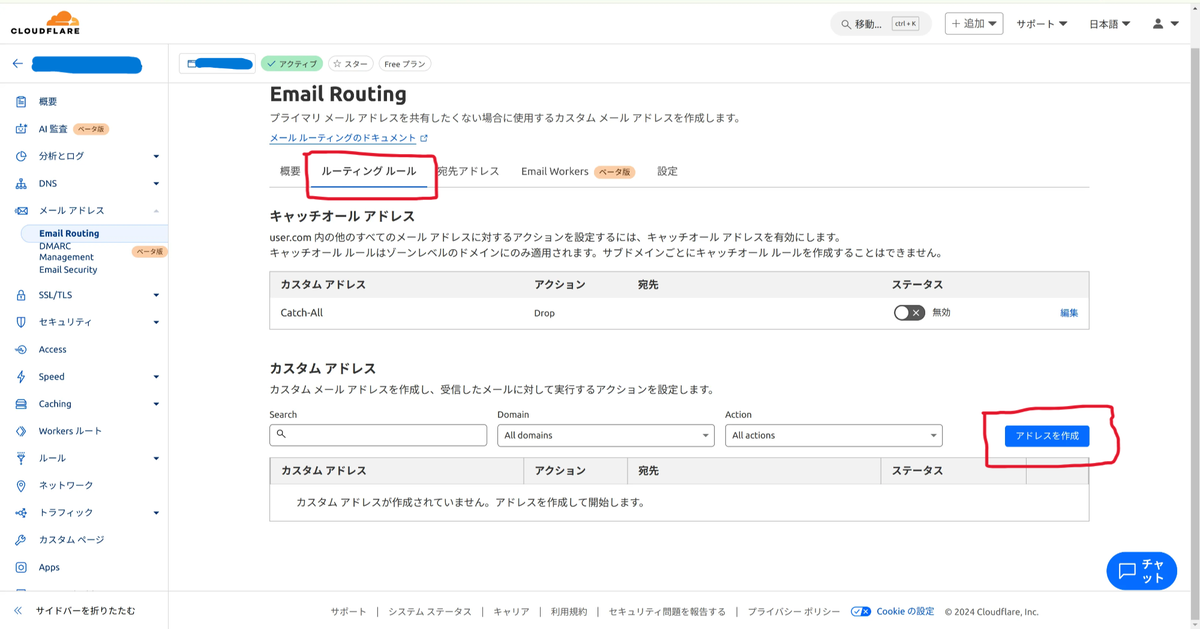Click the カスタム ページ wrench icon
The width and height of the screenshot is (1200, 629).
click(x=21, y=540)
